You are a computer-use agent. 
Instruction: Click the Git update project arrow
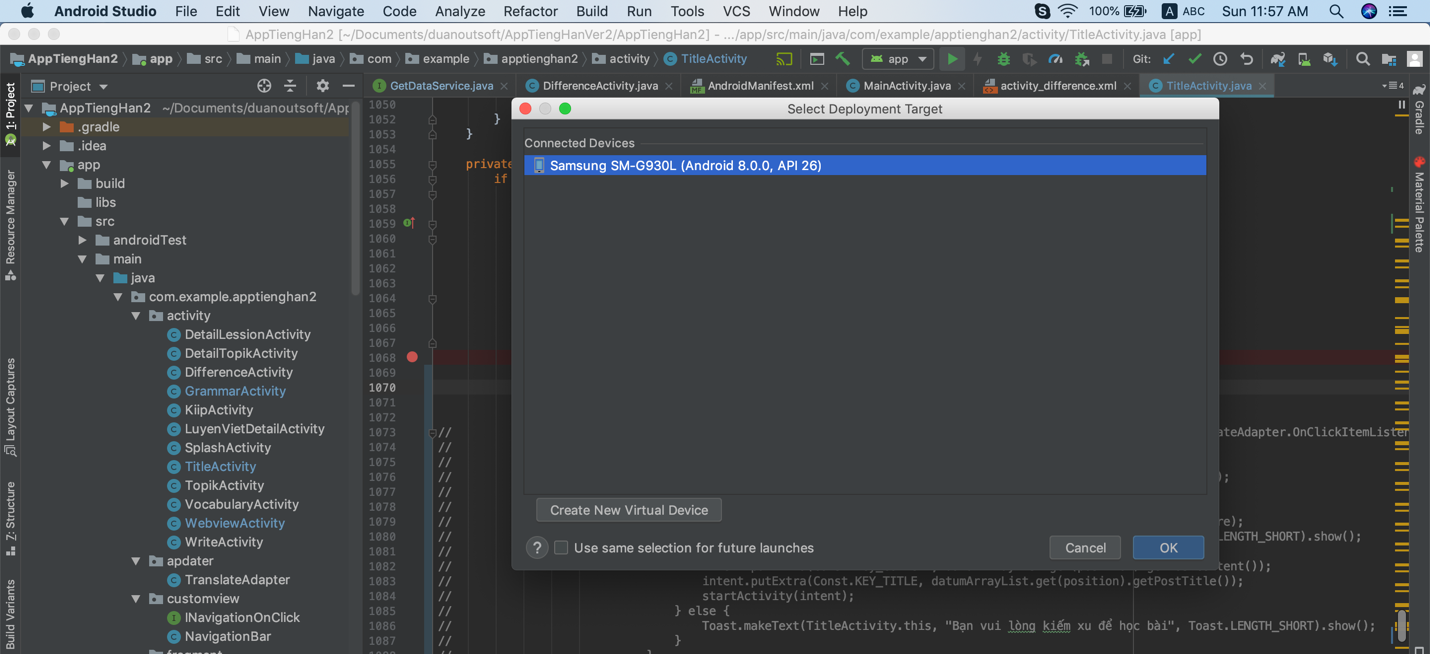pos(1169,59)
